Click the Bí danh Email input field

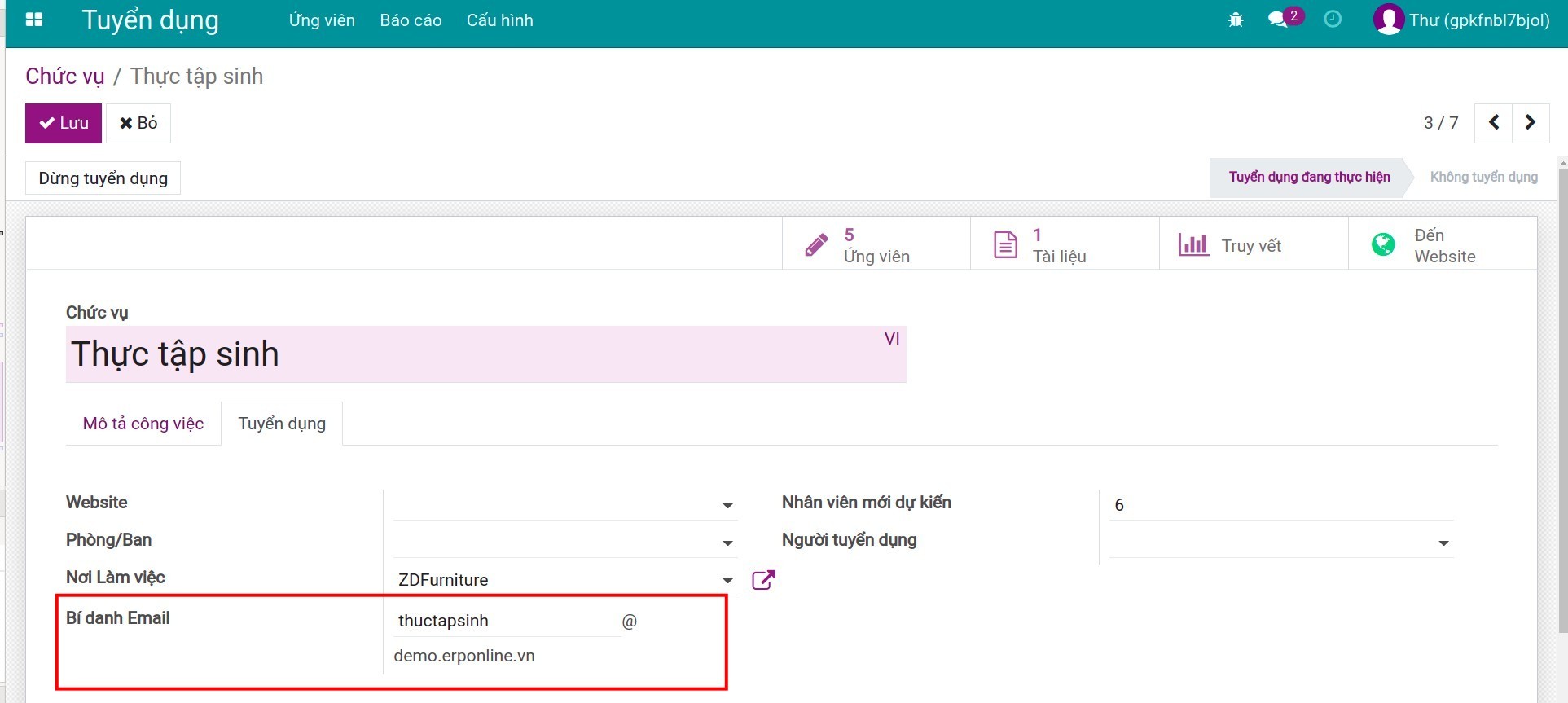point(505,621)
